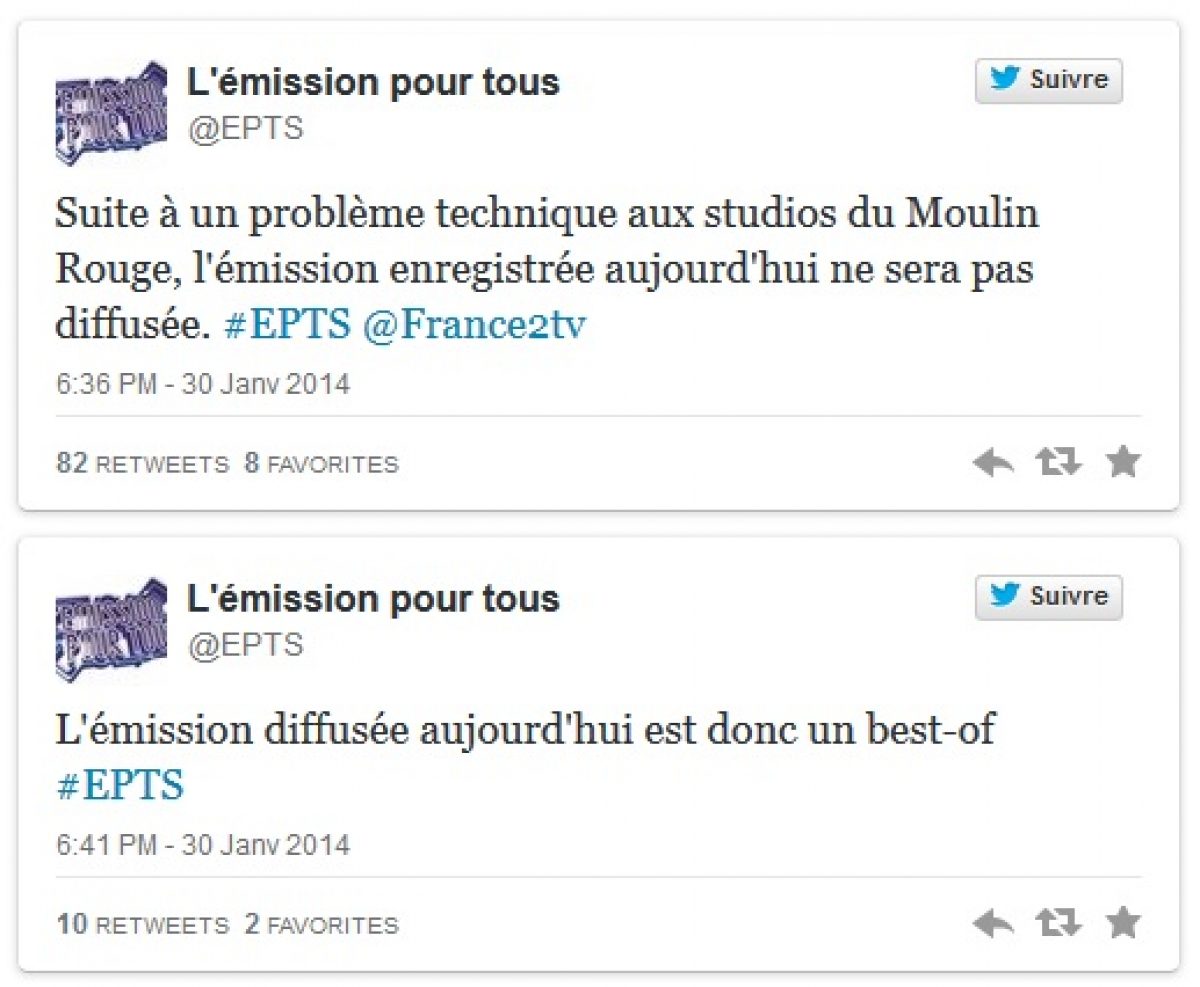View the 2 favorites list

[321, 925]
